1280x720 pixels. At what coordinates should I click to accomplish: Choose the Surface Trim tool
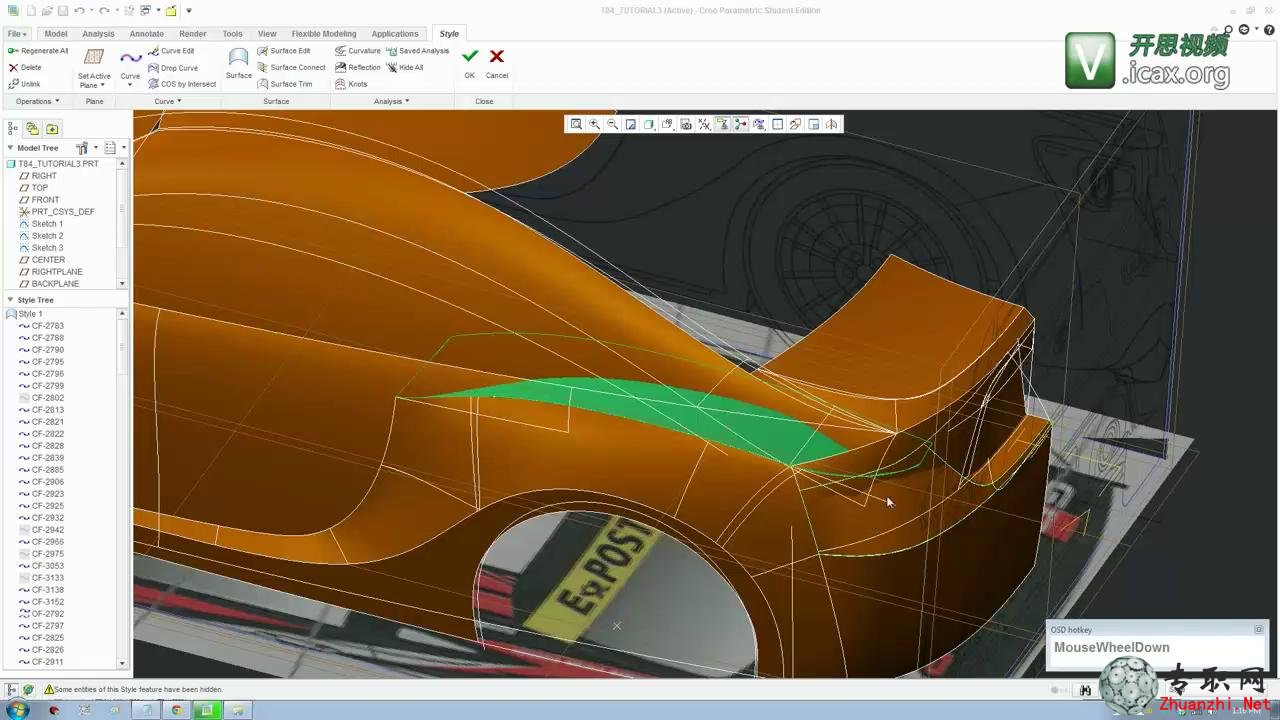click(x=285, y=84)
